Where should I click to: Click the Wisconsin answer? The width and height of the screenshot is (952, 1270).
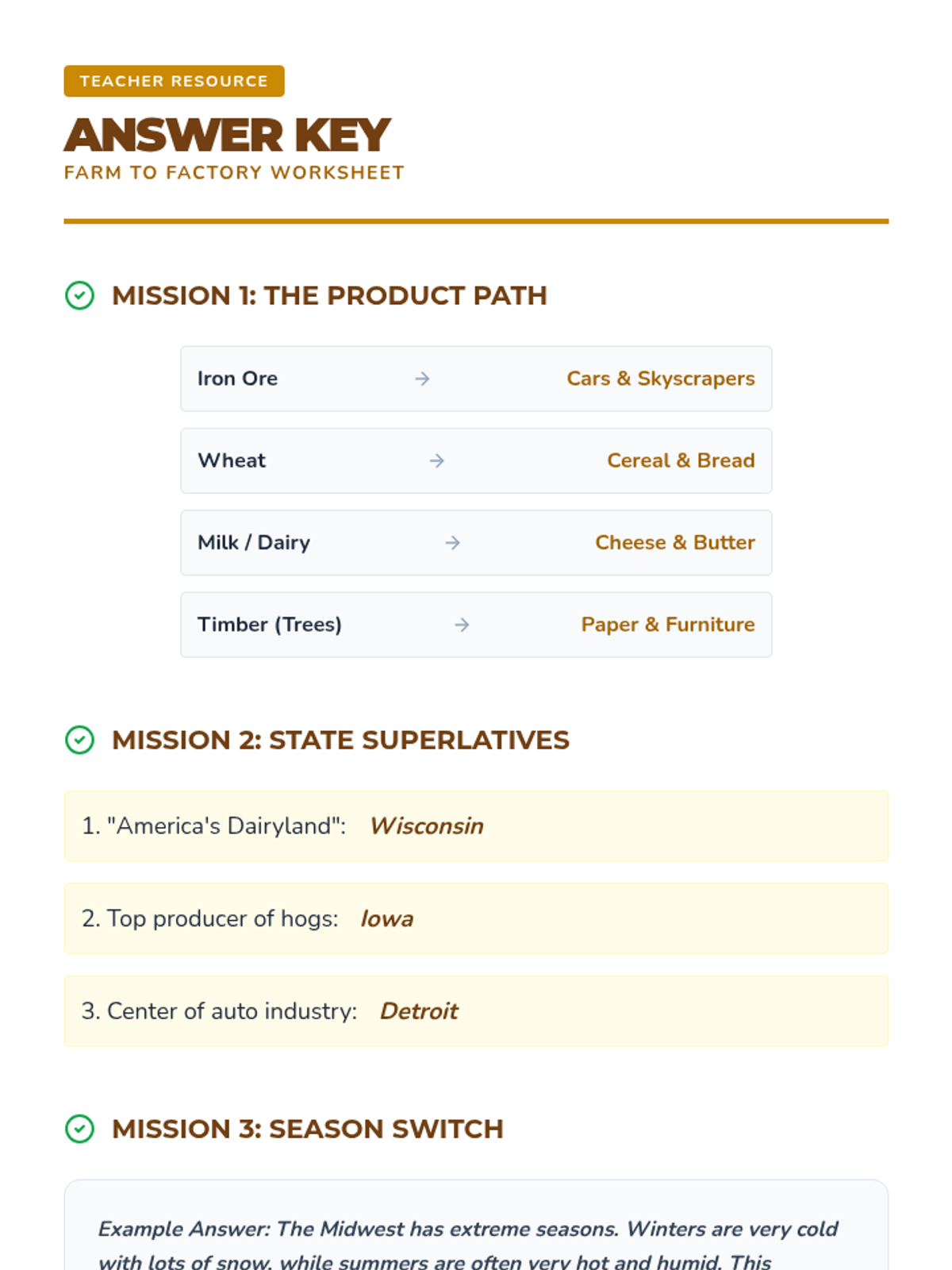pos(426,826)
